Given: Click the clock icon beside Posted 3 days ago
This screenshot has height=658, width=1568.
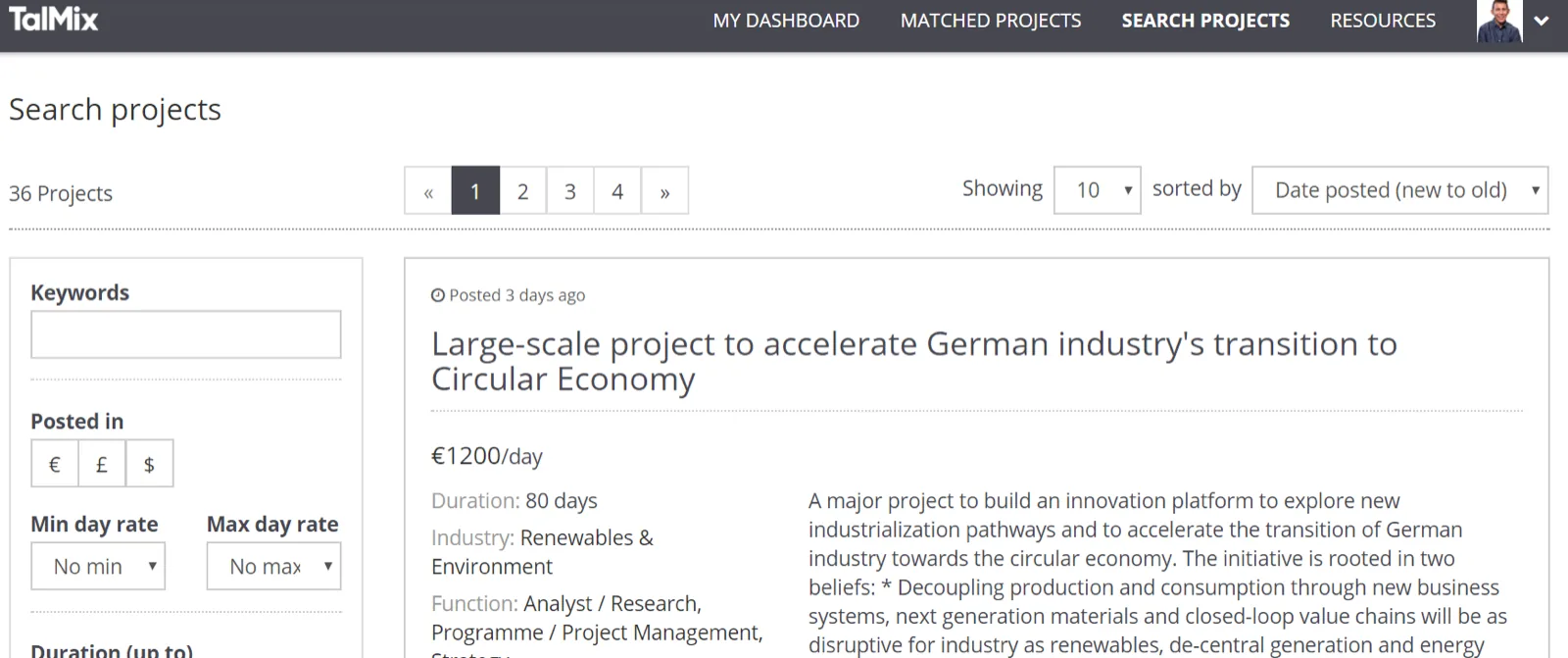Looking at the screenshot, I should pyautogui.click(x=438, y=295).
